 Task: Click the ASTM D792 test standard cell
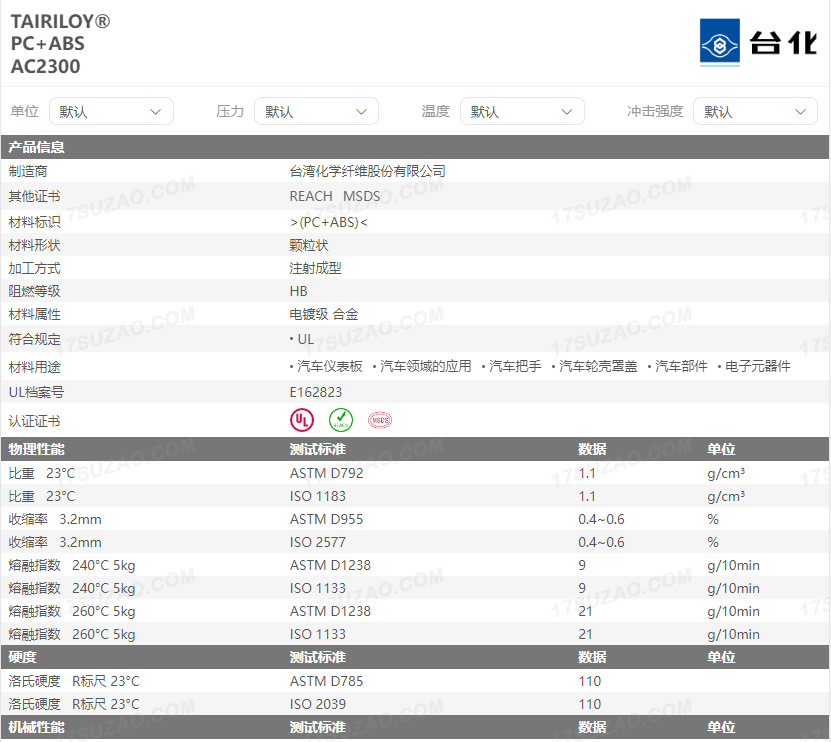(x=326, y=473)
